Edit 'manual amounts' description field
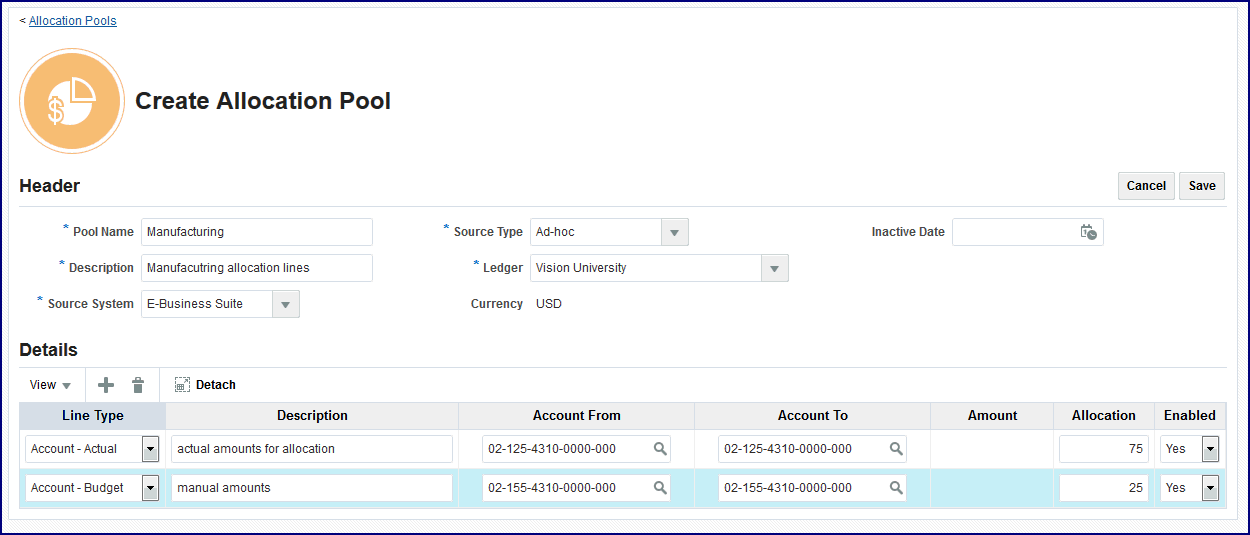Image resolution: width=1250 pixels, height=535 pixels. [312, 488]
